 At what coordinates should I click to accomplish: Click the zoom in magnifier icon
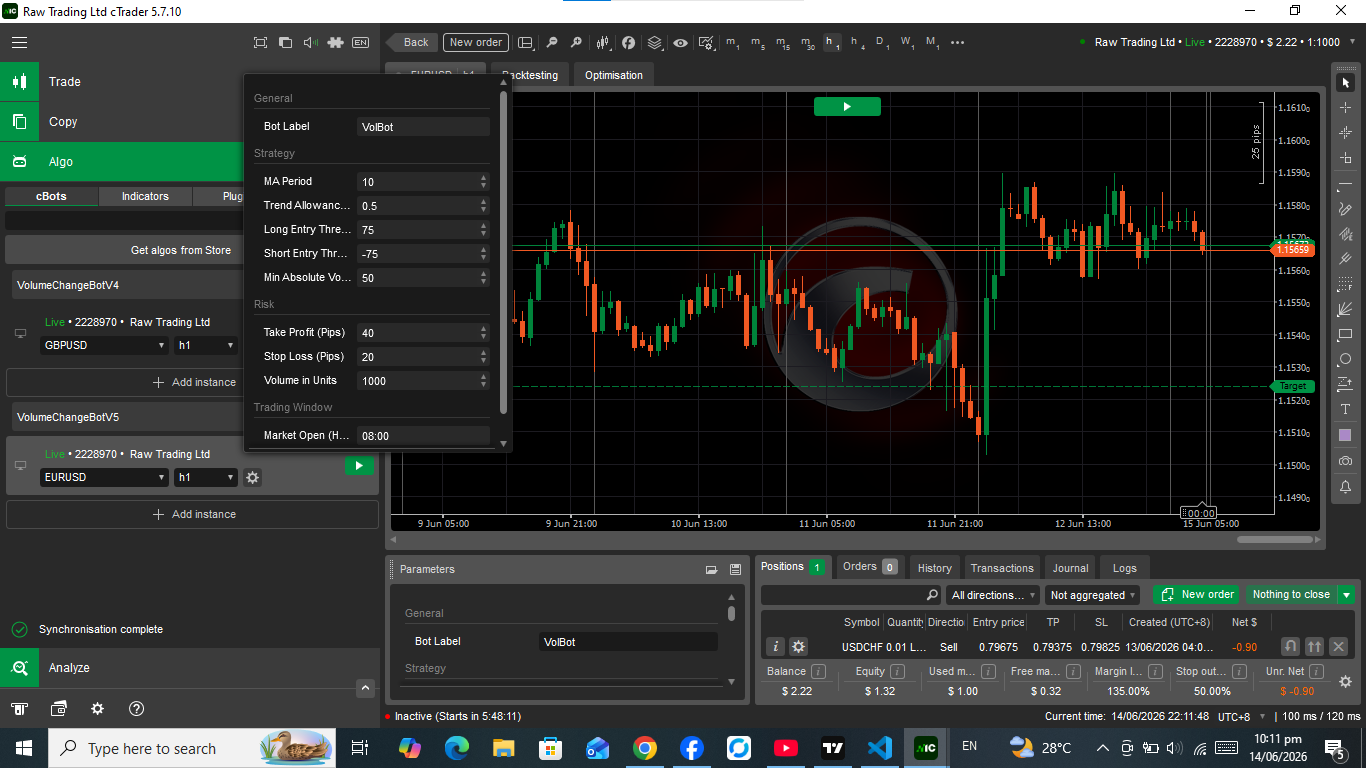[x=576, y=42]
